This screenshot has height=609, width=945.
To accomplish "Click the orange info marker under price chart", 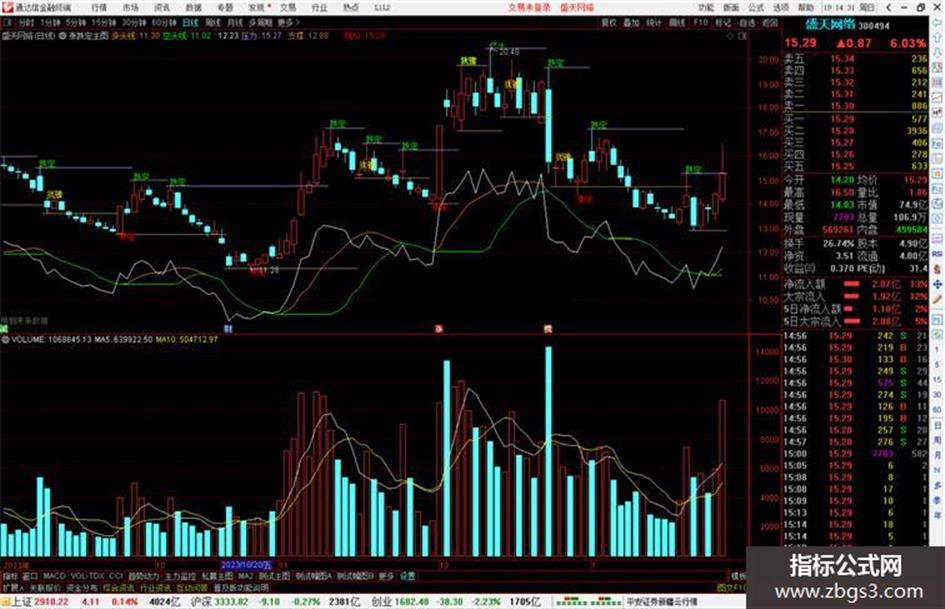I will click(x=547, y=329).
